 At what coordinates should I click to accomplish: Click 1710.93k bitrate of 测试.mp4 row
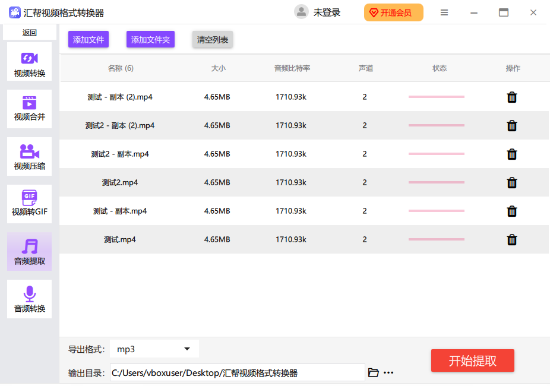291,239
